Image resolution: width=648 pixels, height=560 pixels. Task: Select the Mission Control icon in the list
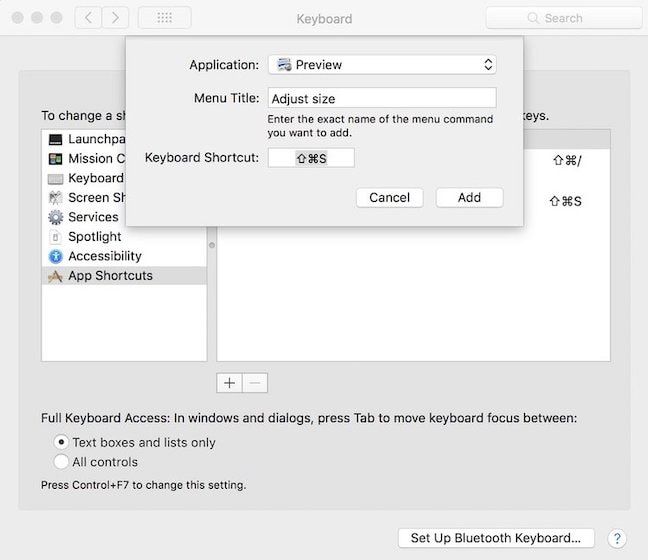click(x=56, y=159)
